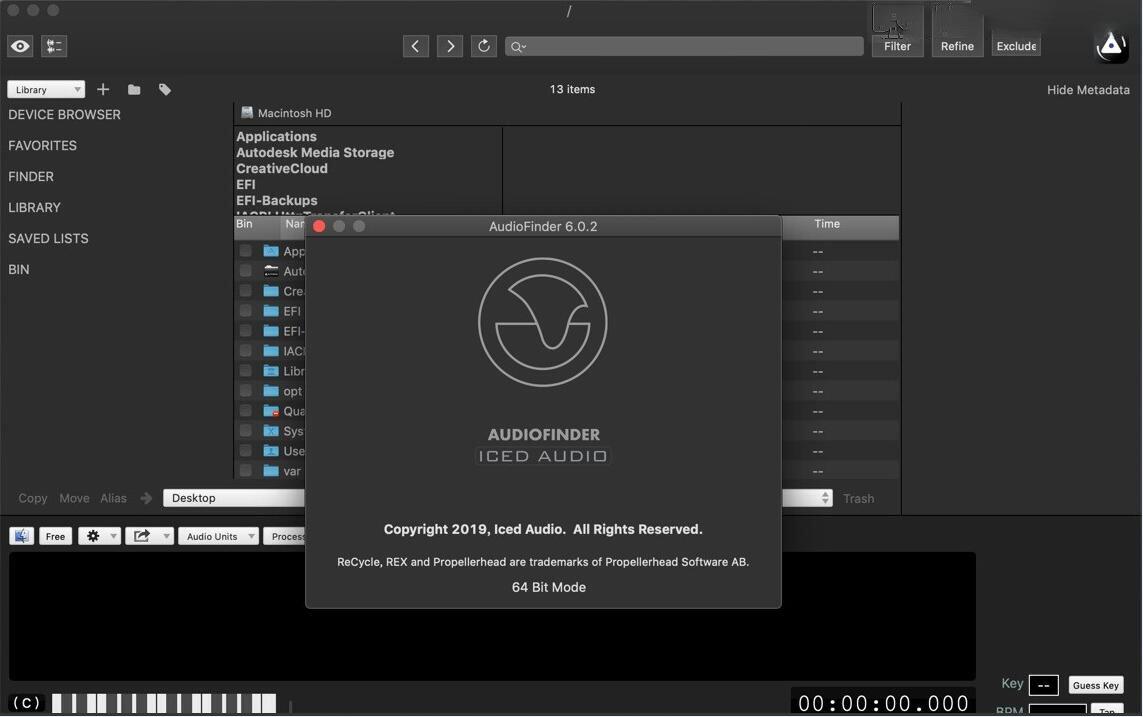The image size is (1143, 717).
Task: Select EFI in the column browser
Action: click(246, 184)
